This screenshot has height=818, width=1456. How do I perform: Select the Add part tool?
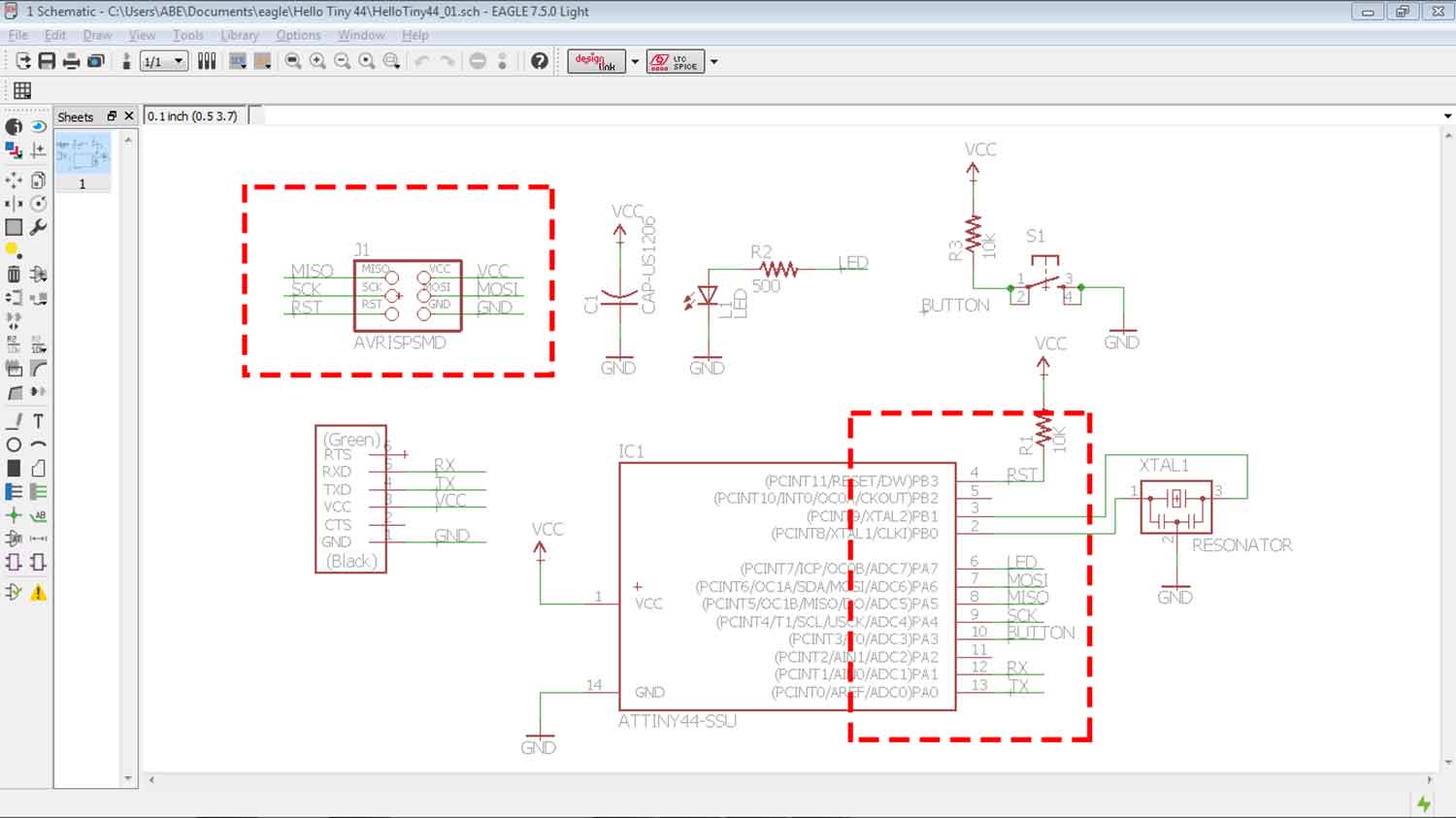tap(38, 274)
